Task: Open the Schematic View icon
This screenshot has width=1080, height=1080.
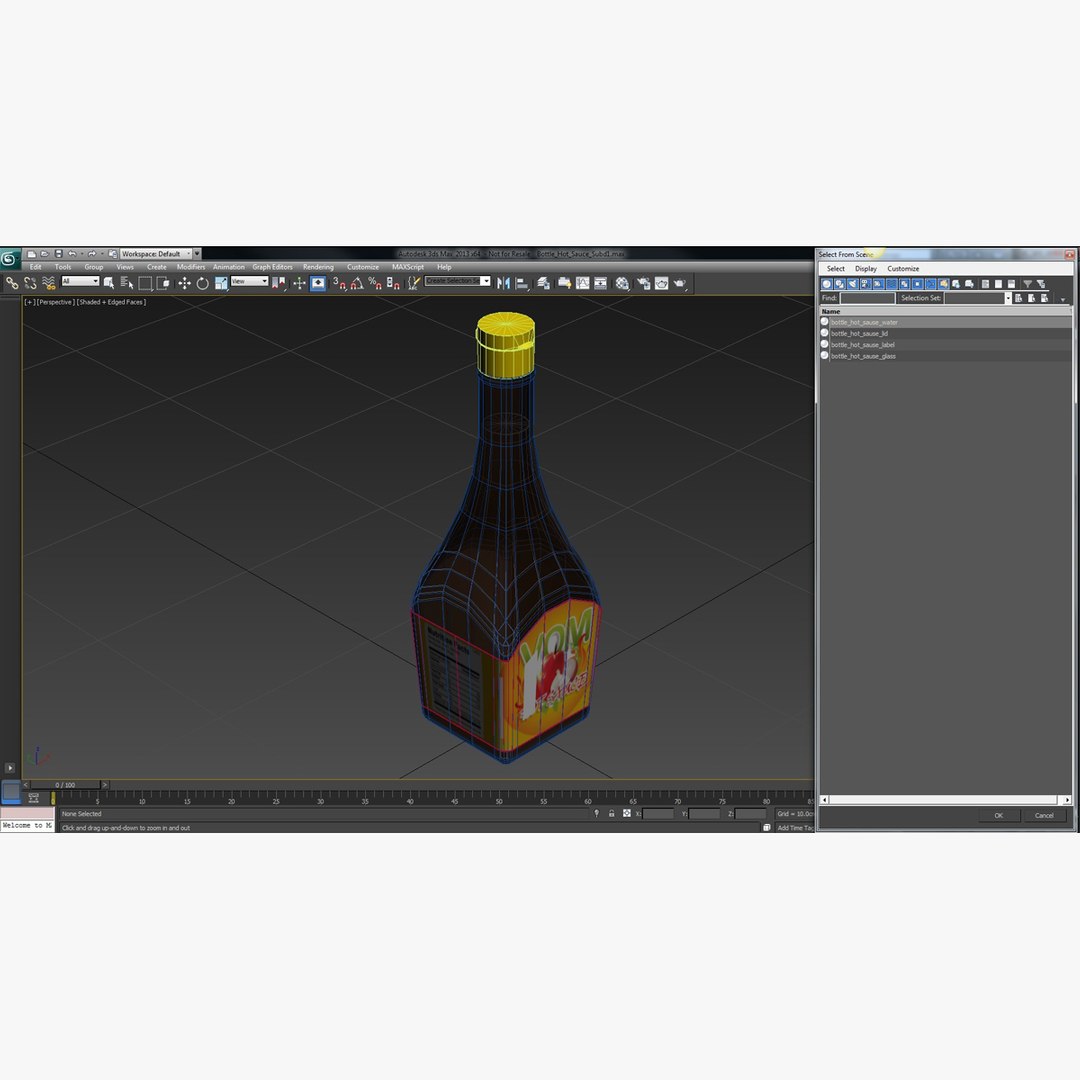Action: coord(601,283)
